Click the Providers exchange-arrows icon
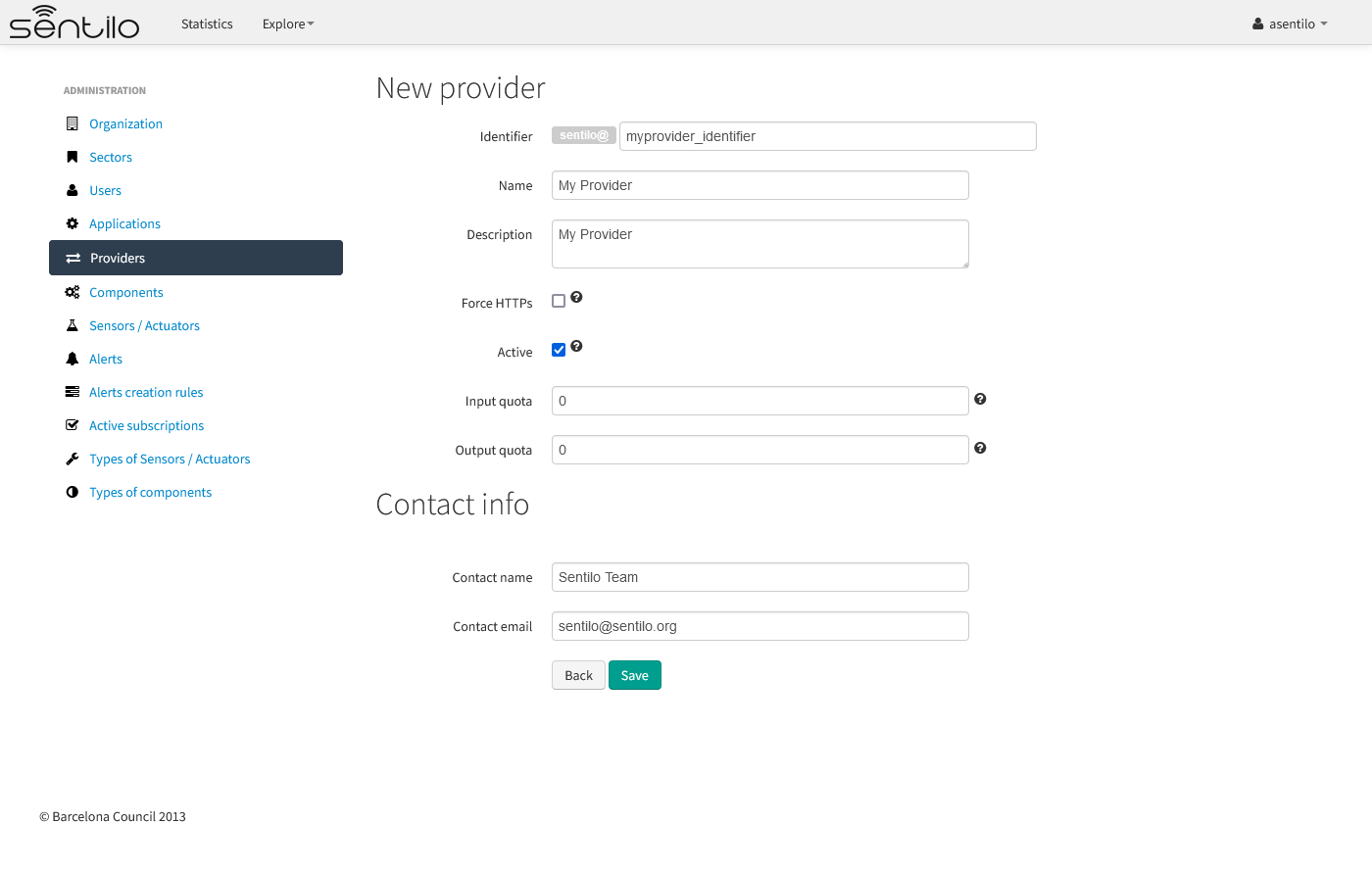Screen dimensions: 1372x872 click(x=73, y=258)
